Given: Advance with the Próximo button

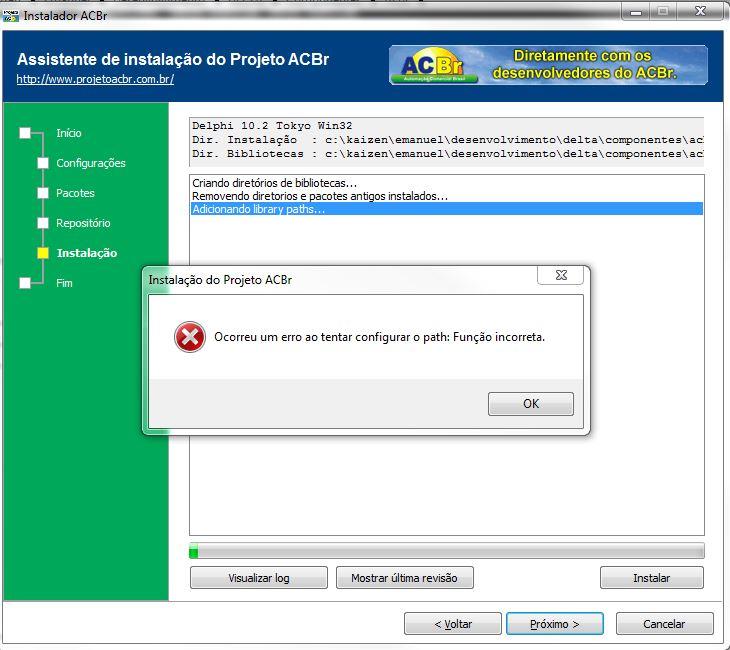Looking at the screenshot, I should (555, 624).
